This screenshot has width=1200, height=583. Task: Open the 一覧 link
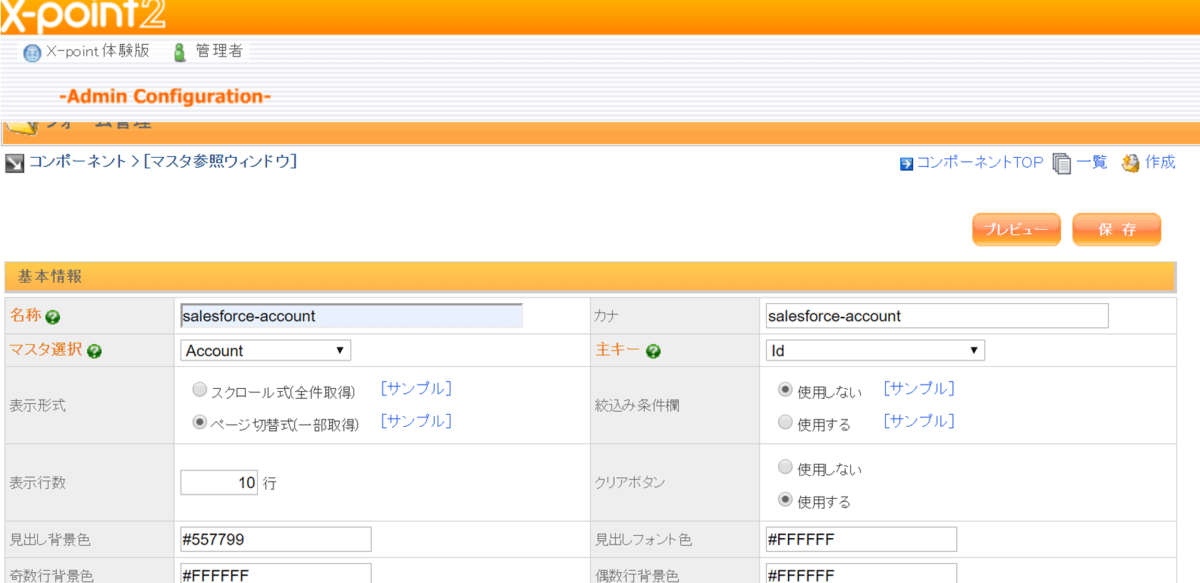pos(1092,163)
